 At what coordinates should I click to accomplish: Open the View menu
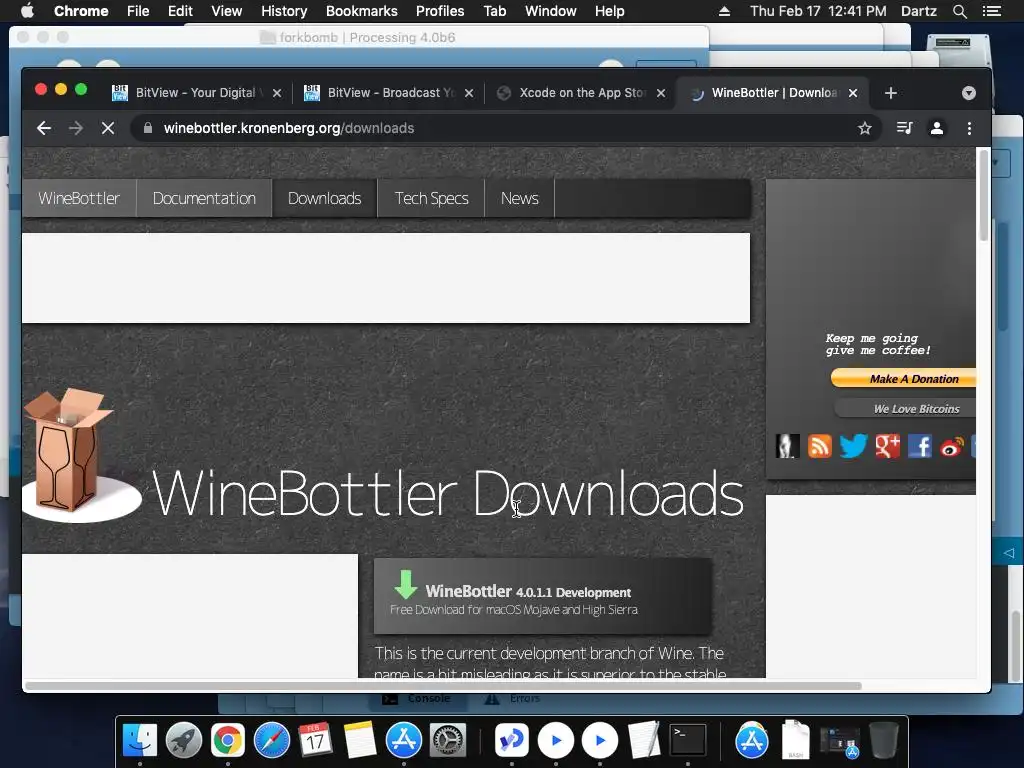pyautogui.click(x=227, y=11)
